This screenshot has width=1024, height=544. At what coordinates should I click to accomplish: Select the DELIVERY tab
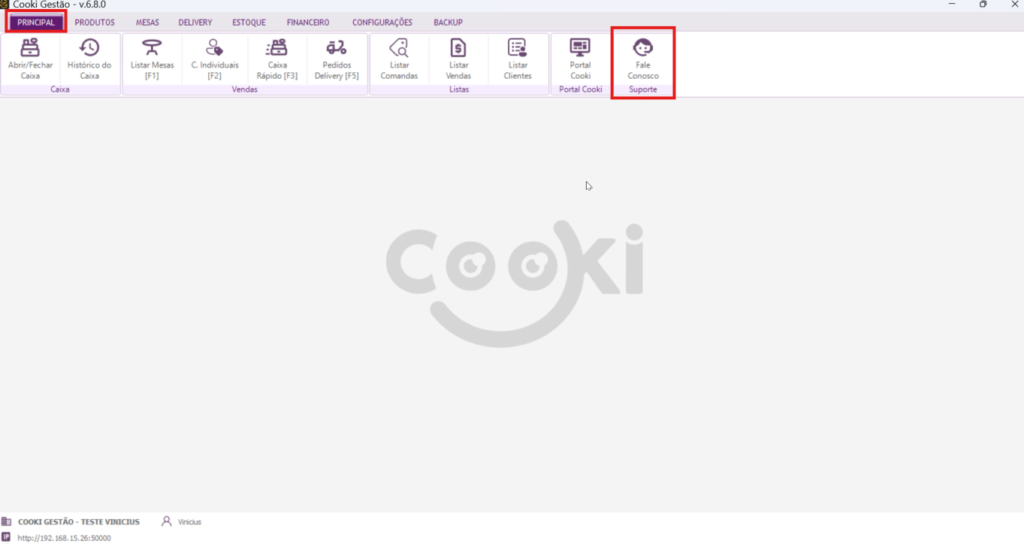[x=195, y=22]
